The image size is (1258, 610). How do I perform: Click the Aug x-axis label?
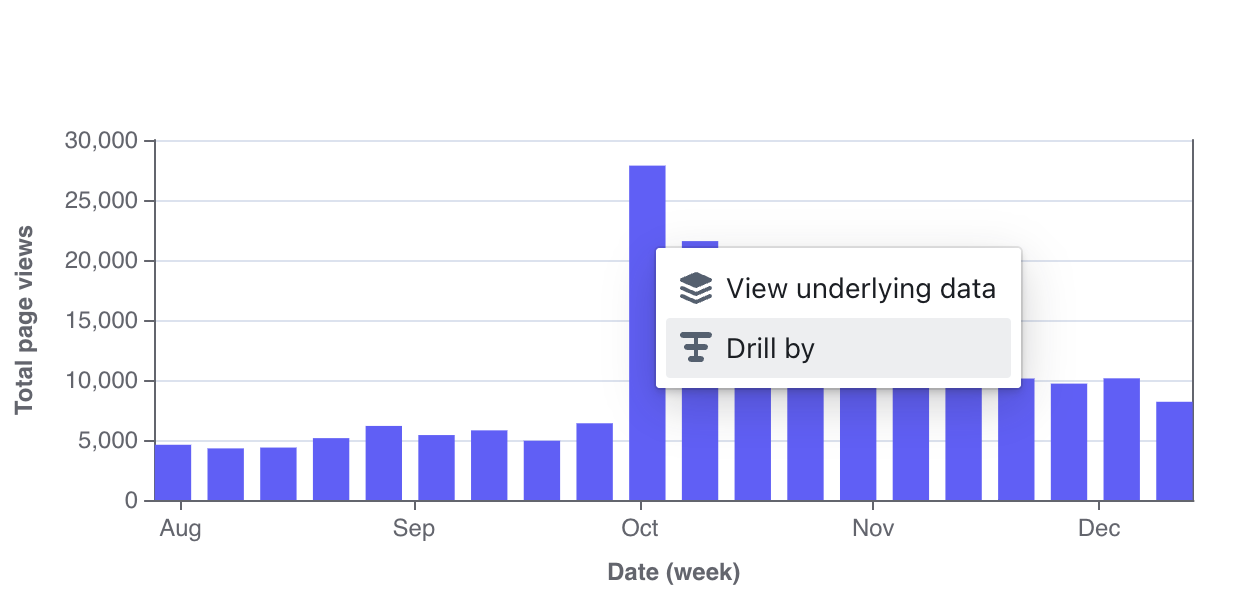(x=180, y=528)
